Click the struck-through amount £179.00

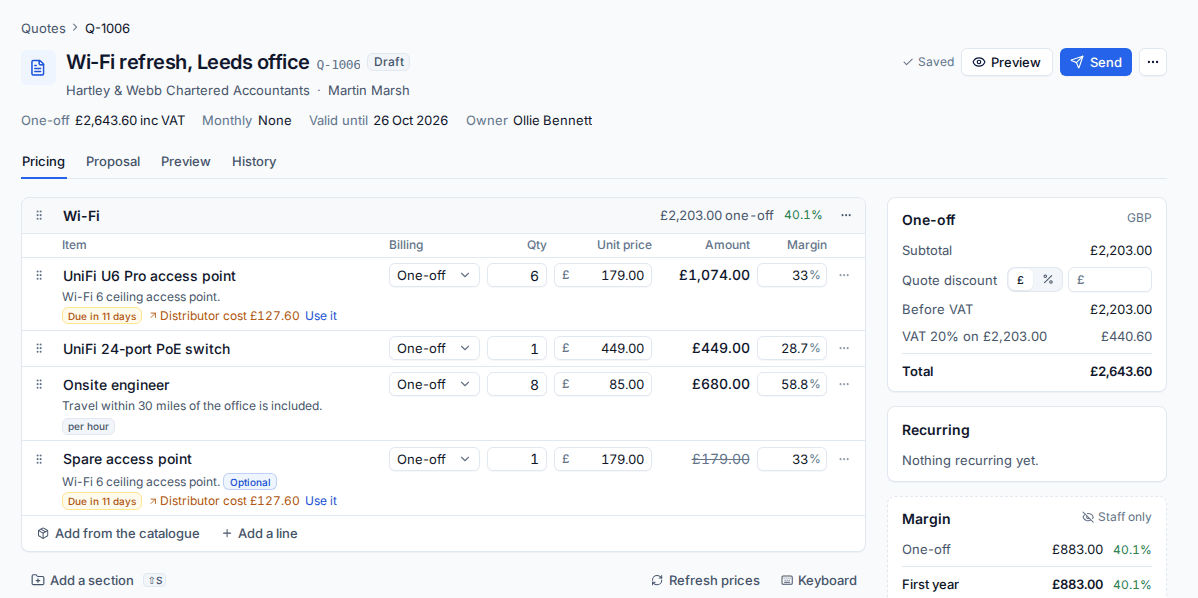(720, 459)
